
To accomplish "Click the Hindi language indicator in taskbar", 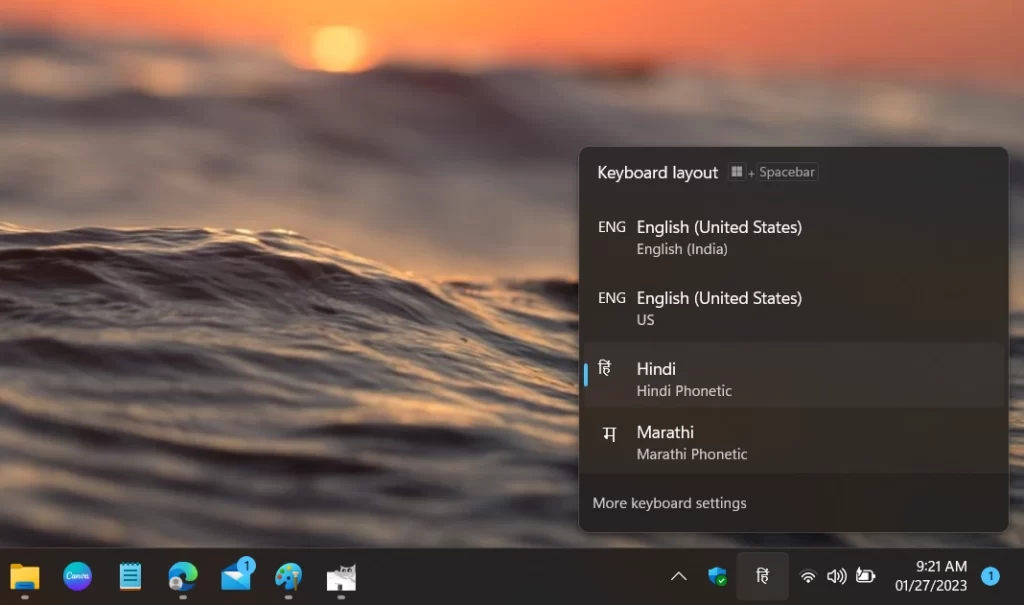I will [762, 576].
